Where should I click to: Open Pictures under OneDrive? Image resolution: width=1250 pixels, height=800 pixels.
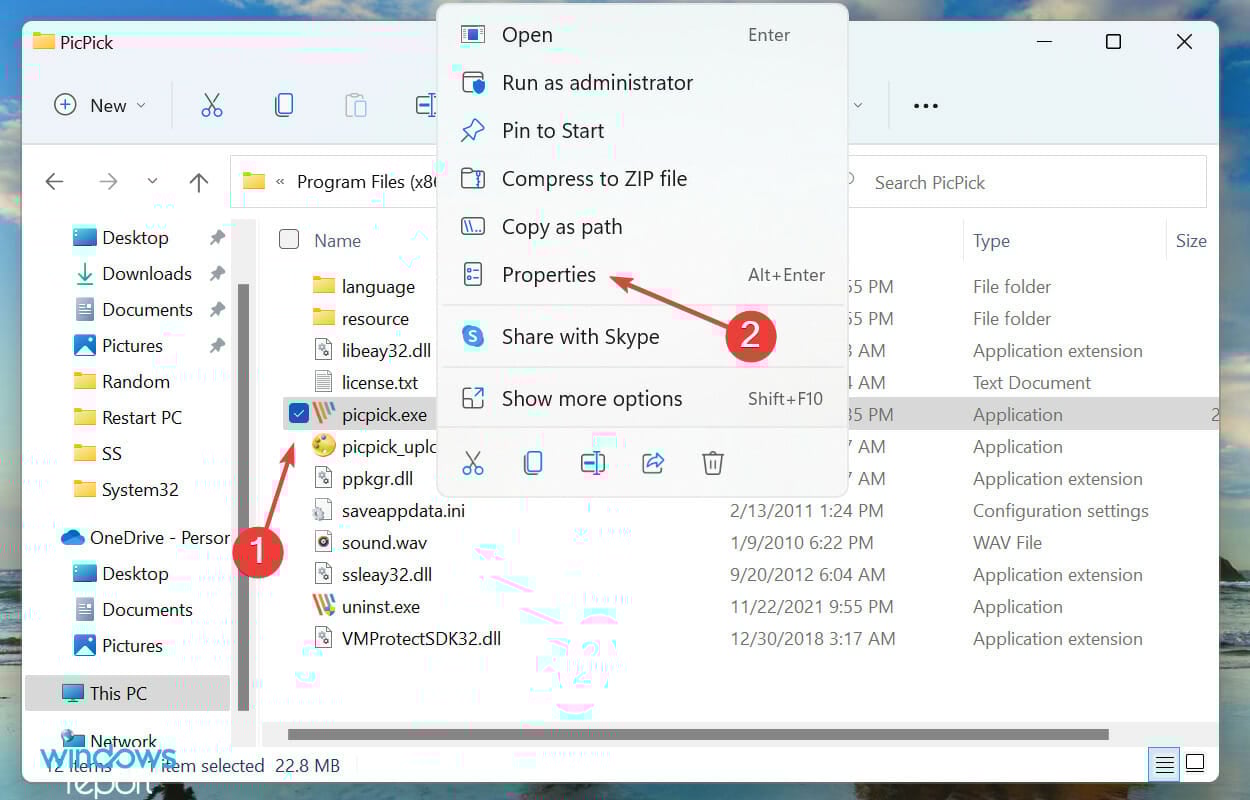click(132, 645)
